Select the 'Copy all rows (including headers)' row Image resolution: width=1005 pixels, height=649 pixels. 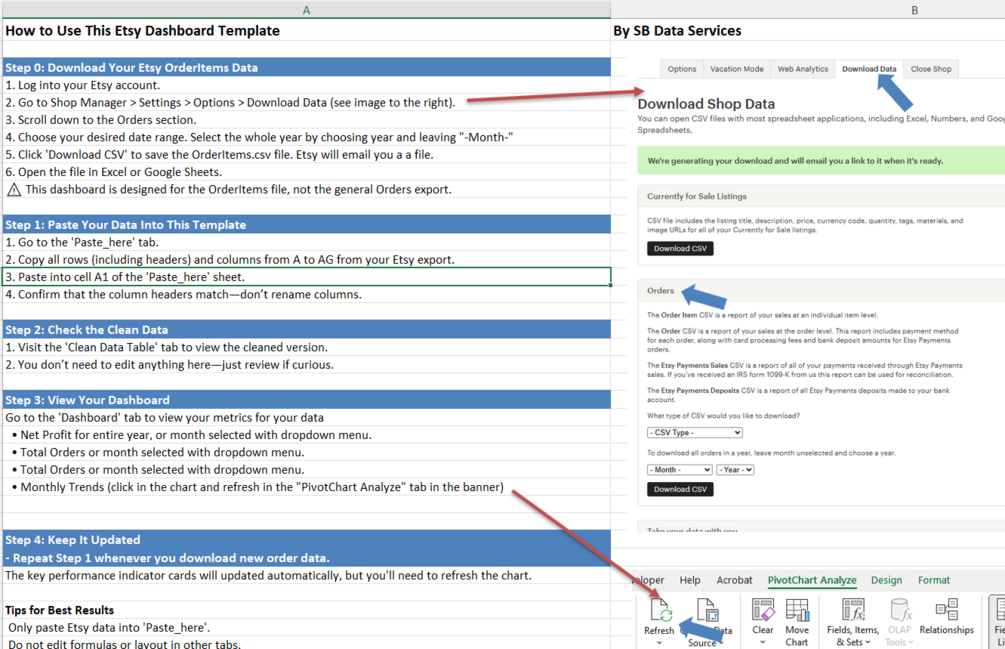click(x=306, y=259)
